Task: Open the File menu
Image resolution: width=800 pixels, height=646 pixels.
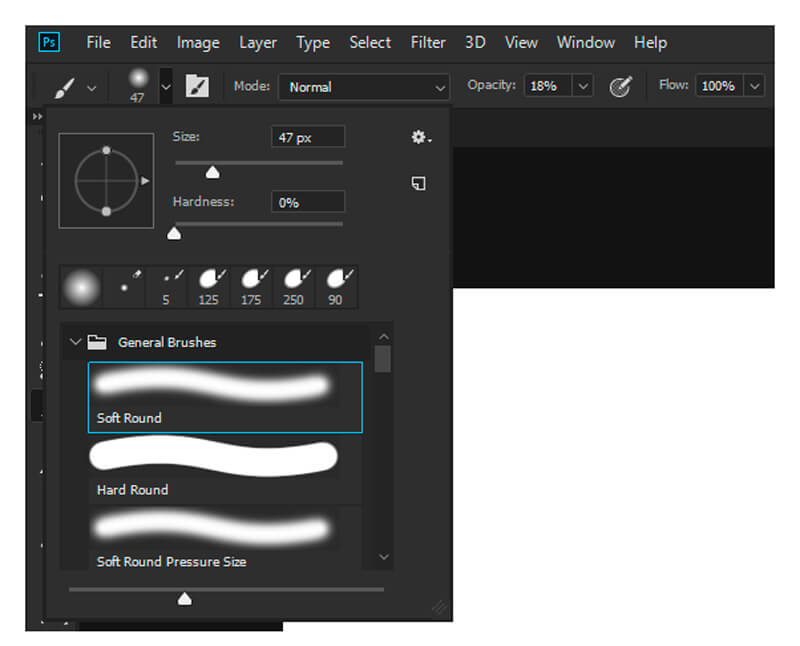Action: [98, 42]
